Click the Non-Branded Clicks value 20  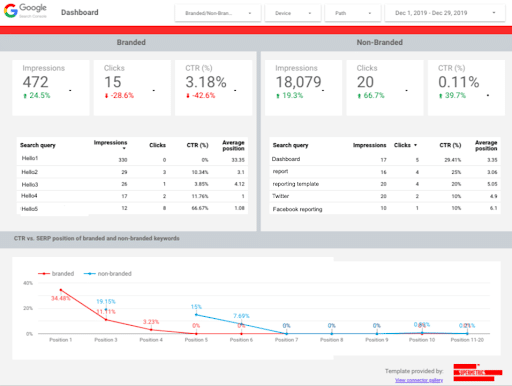tap(365, 82)
